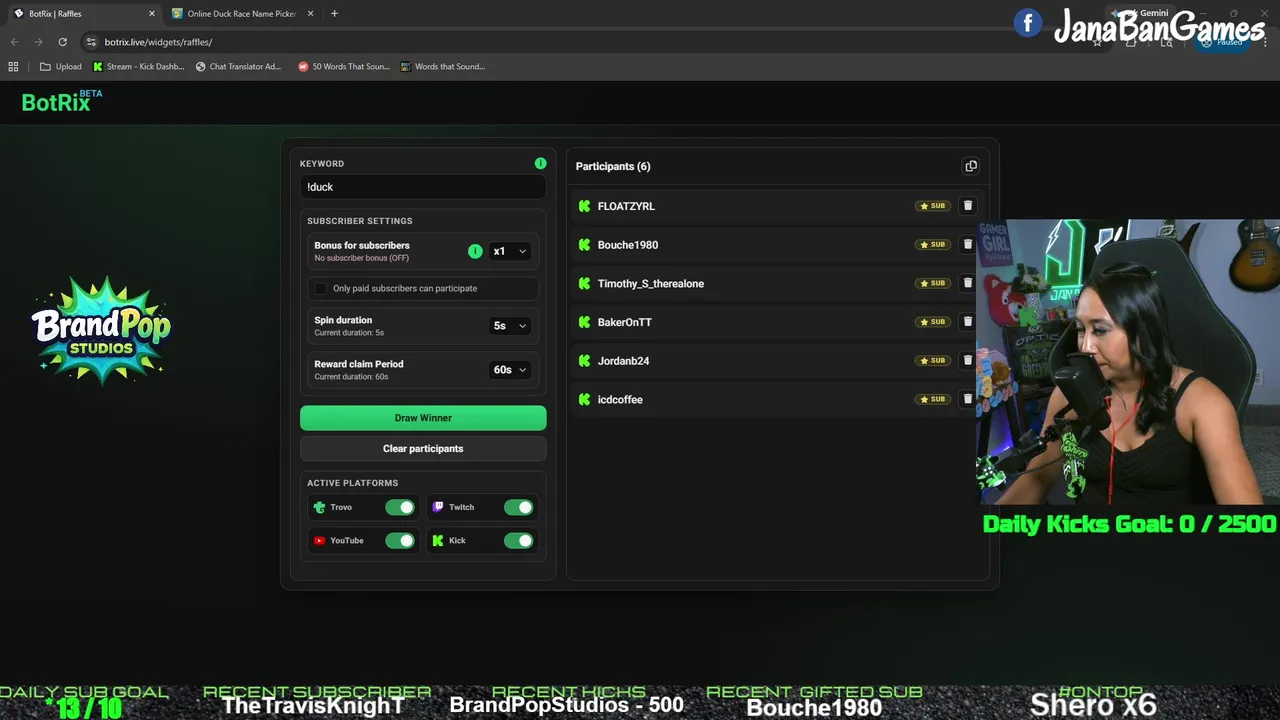Click the site info icon in address bar

tap(91, 42)
